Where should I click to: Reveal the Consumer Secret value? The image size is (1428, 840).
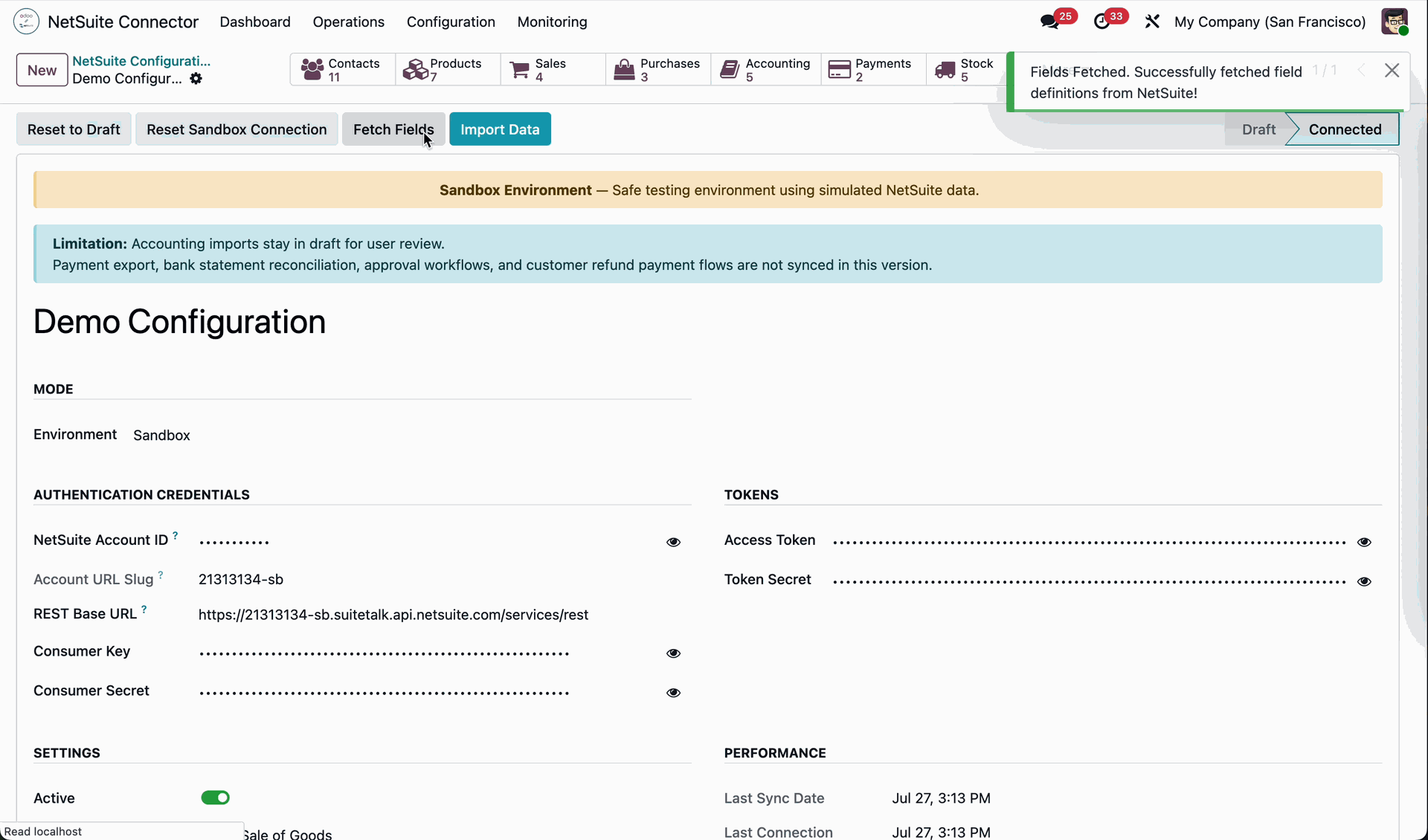tap(673, 693)
